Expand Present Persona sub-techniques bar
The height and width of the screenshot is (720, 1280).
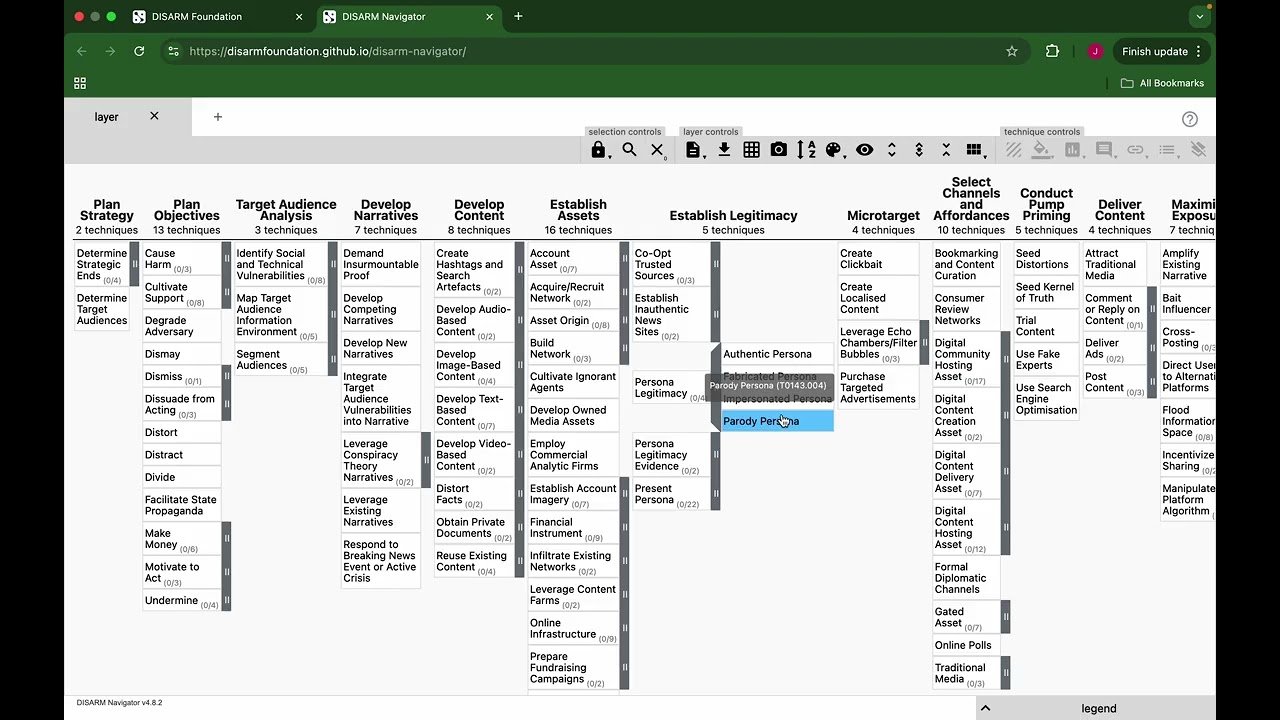click(x=715, y=494)
